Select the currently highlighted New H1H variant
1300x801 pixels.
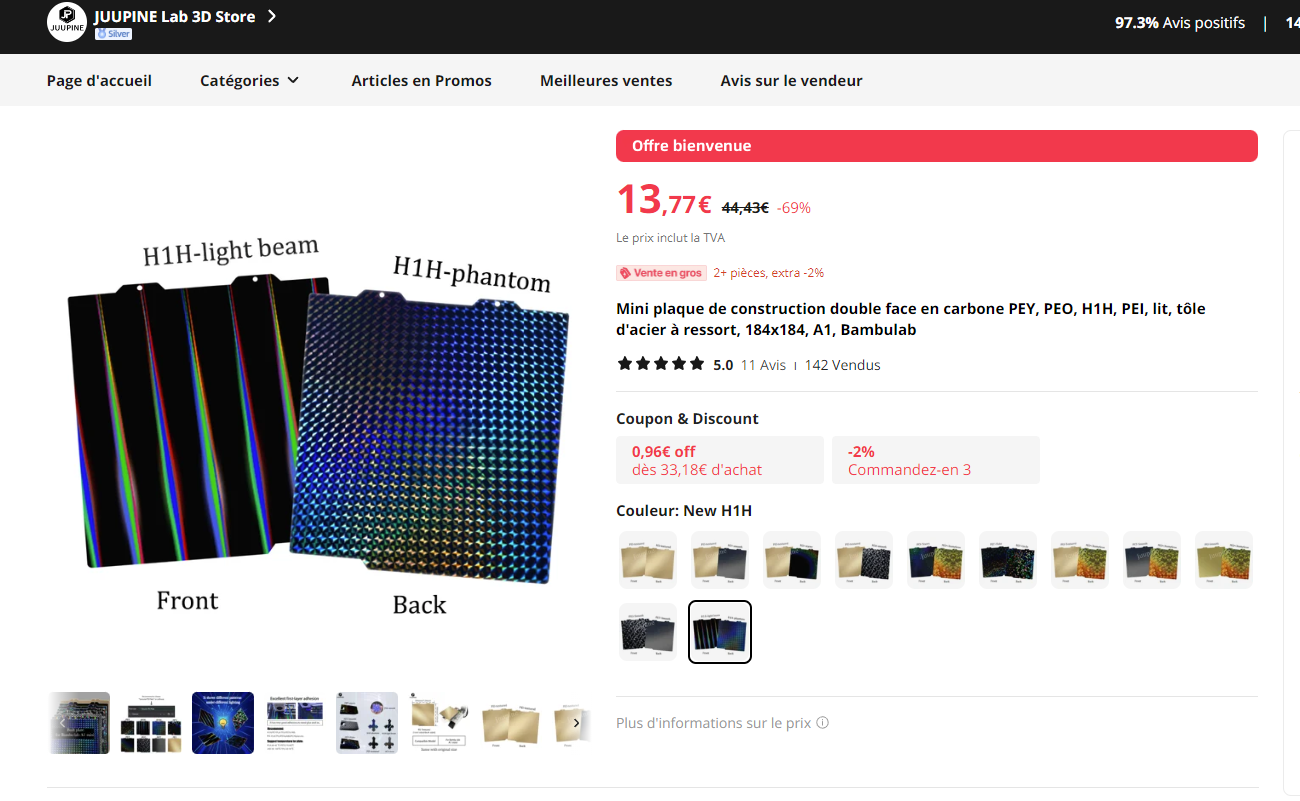pos(720,632)
